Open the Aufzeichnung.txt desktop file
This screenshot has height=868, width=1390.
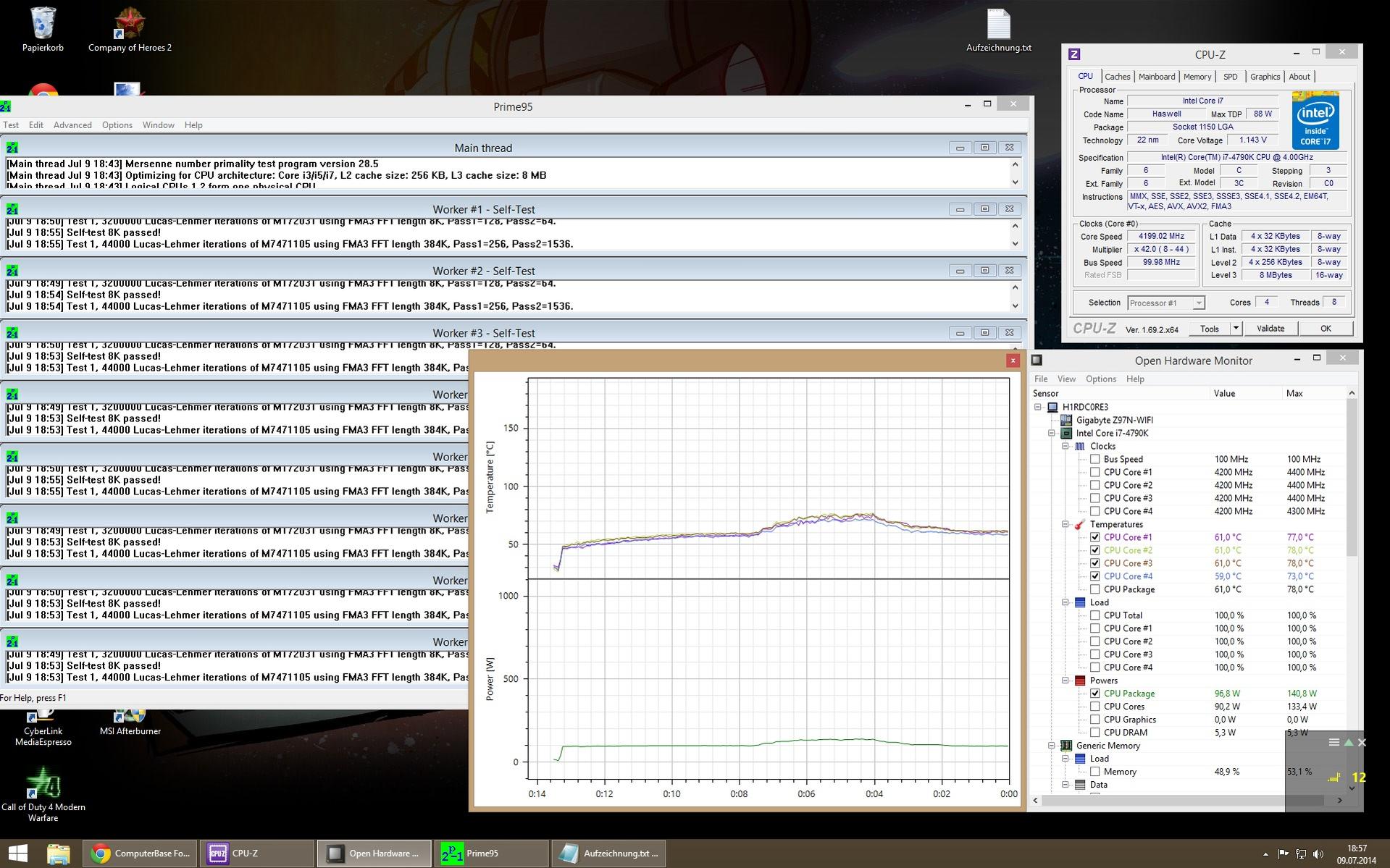998,30
